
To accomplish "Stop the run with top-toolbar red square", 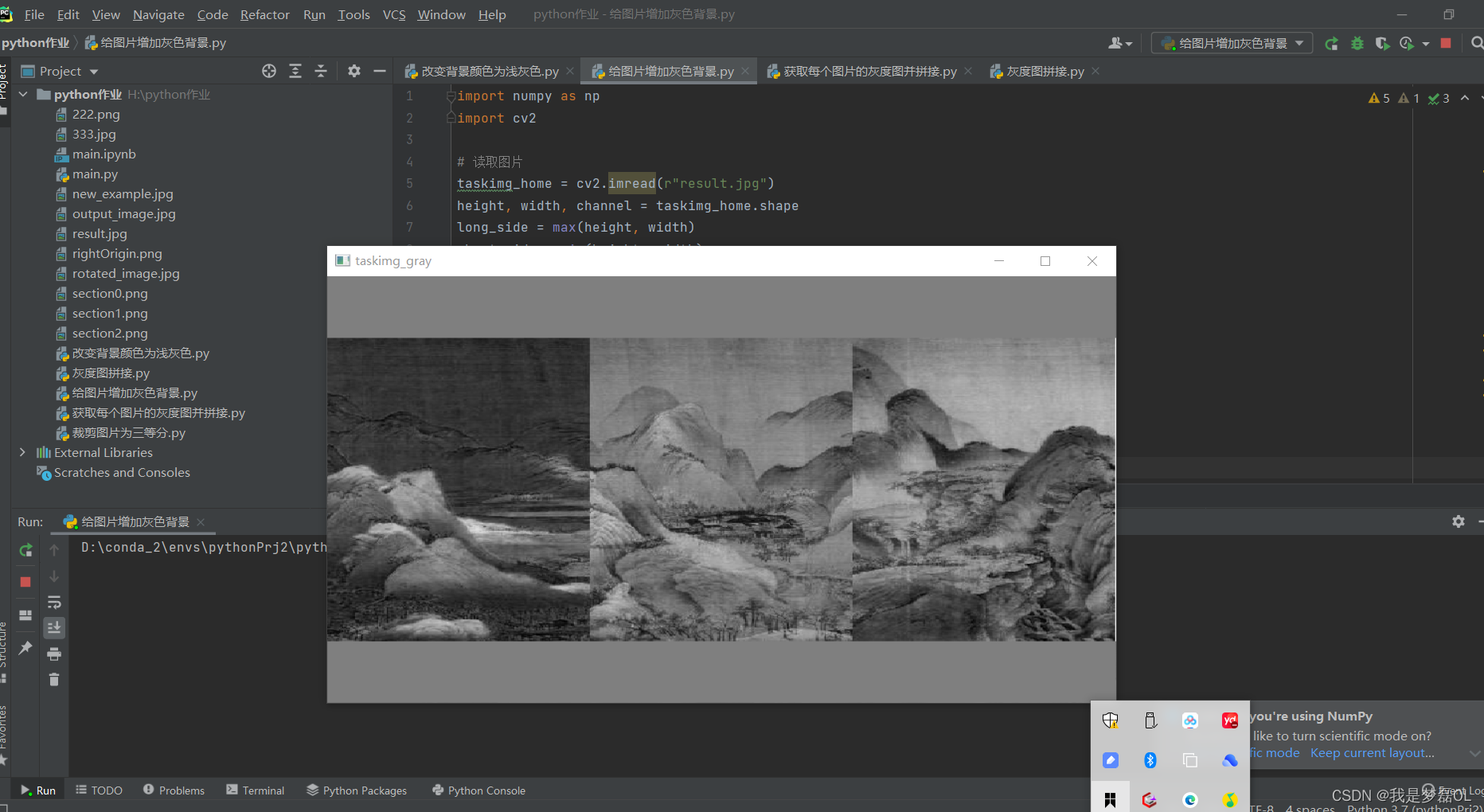I will click(x=1446, y=43).
